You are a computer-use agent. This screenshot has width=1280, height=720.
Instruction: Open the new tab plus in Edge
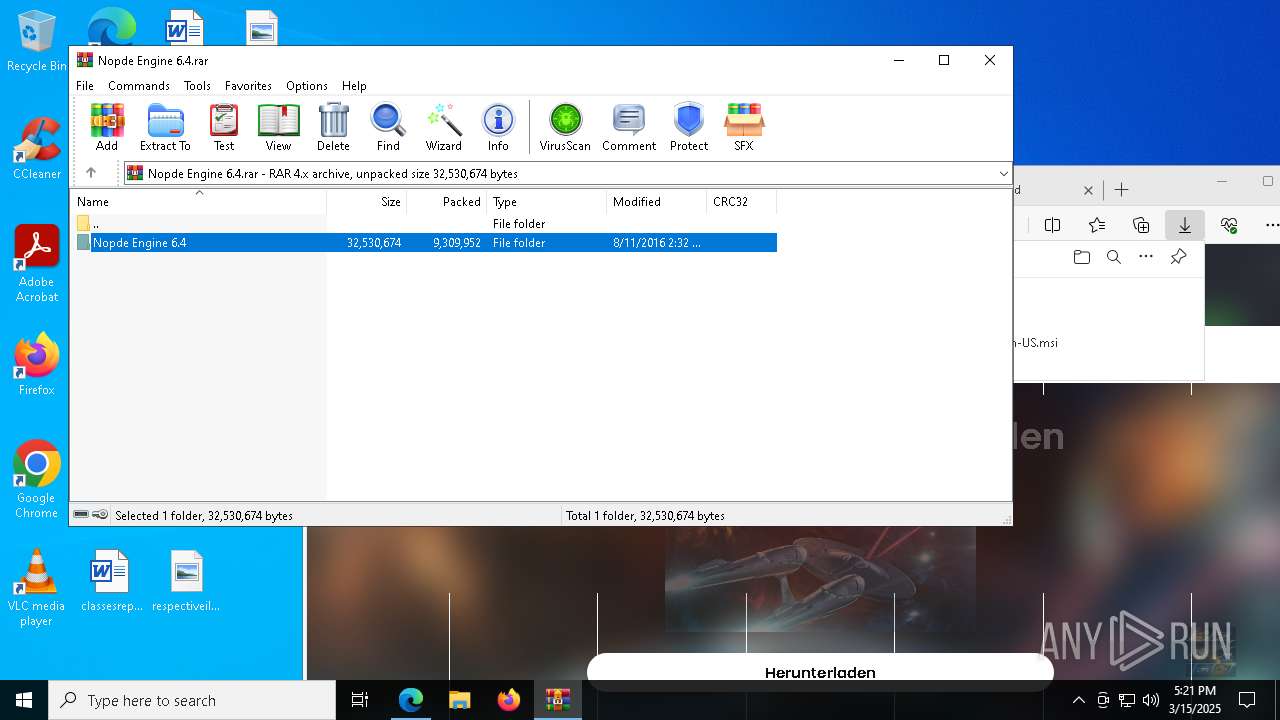click(1121, 190)
